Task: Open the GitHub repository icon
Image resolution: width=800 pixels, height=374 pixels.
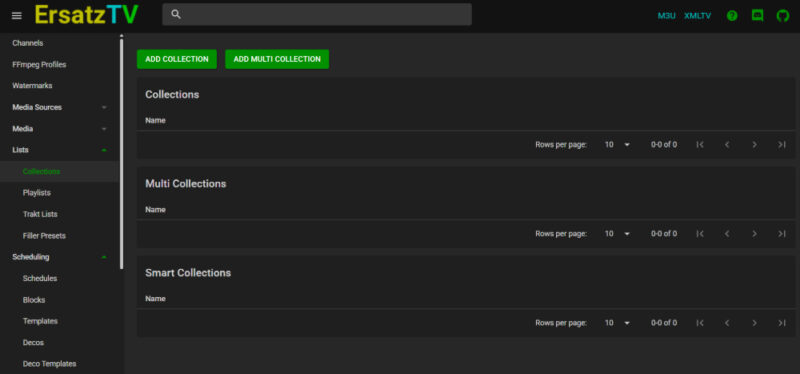Action: coord(783,16)
